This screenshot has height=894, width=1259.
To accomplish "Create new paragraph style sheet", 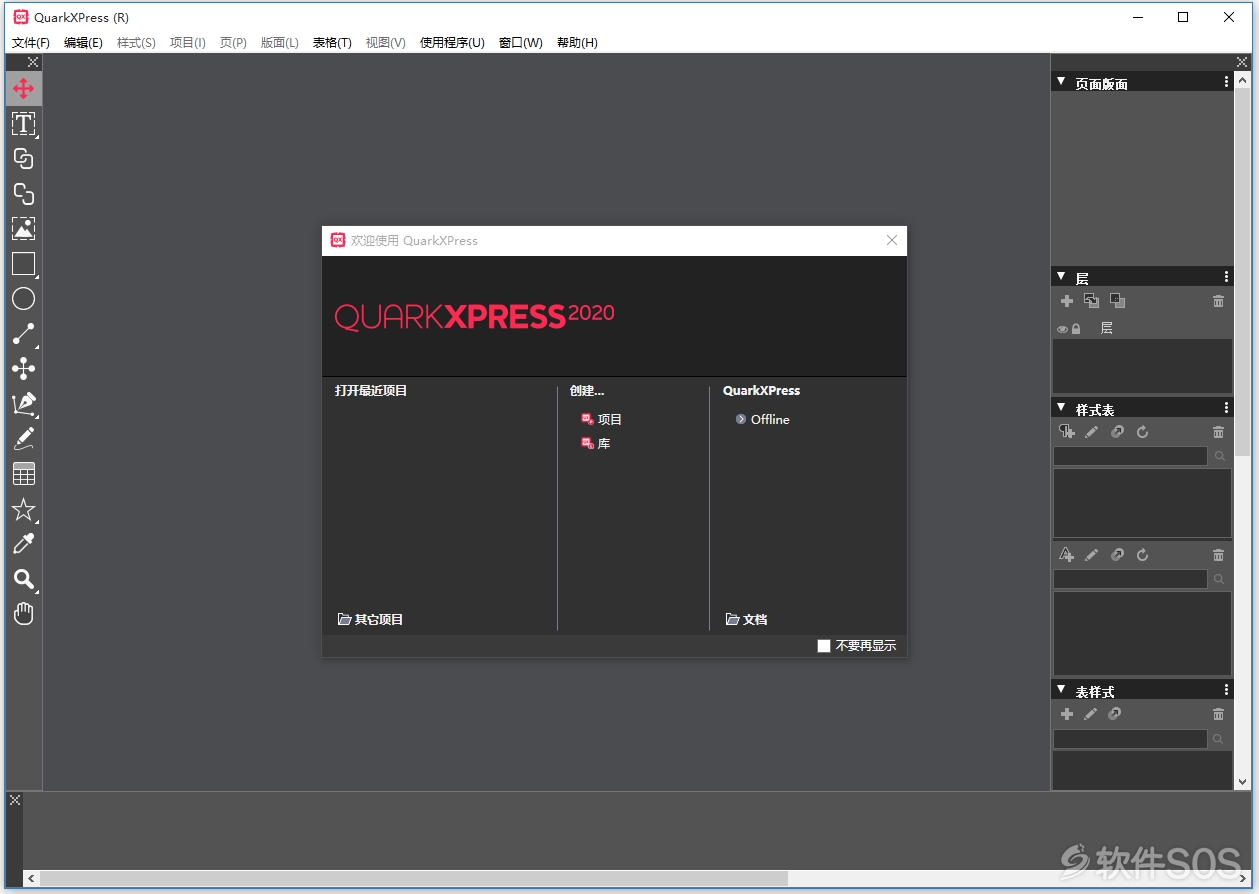I will [x=1067, y=432].
